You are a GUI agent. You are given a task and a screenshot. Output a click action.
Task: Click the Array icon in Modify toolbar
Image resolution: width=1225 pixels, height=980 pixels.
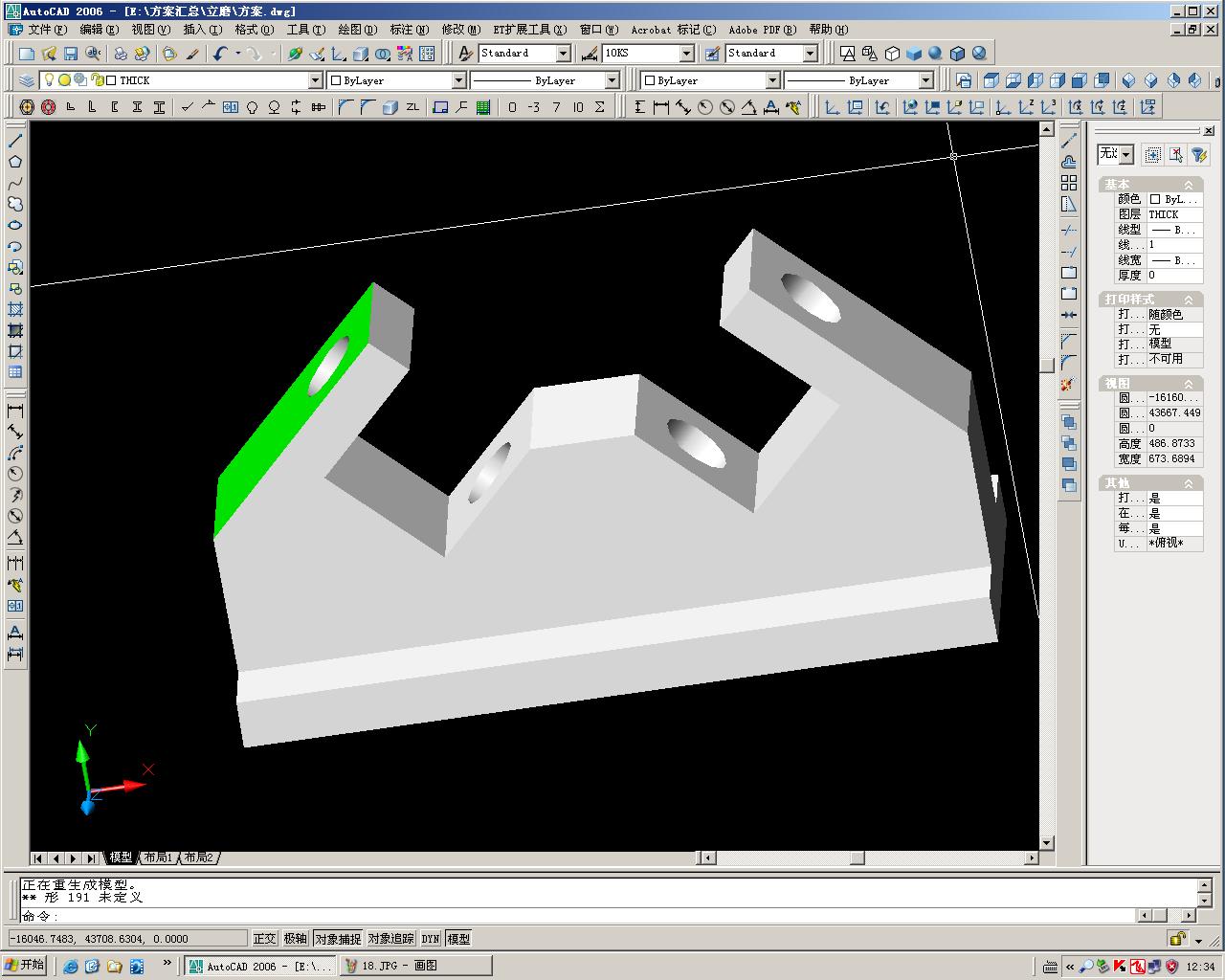coord(1068,183)
